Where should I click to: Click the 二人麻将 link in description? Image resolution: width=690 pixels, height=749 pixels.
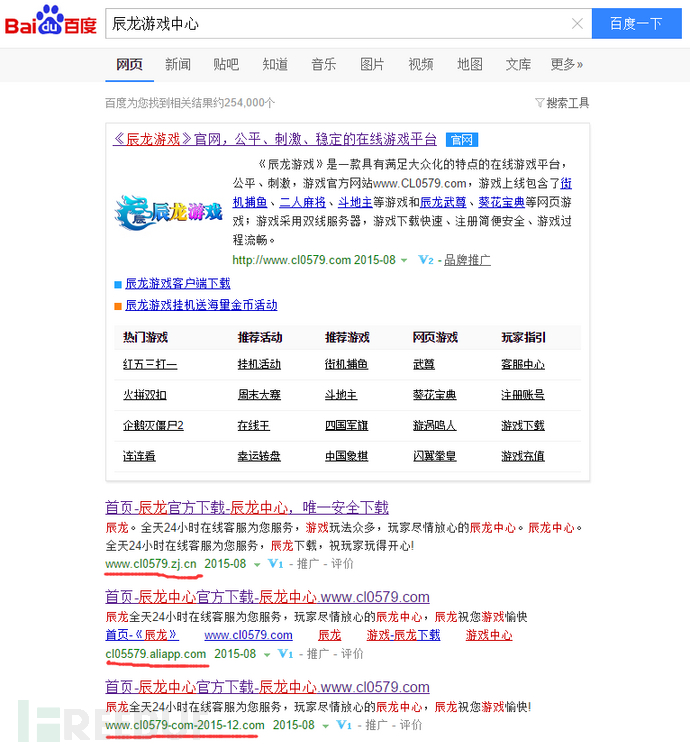302,202
